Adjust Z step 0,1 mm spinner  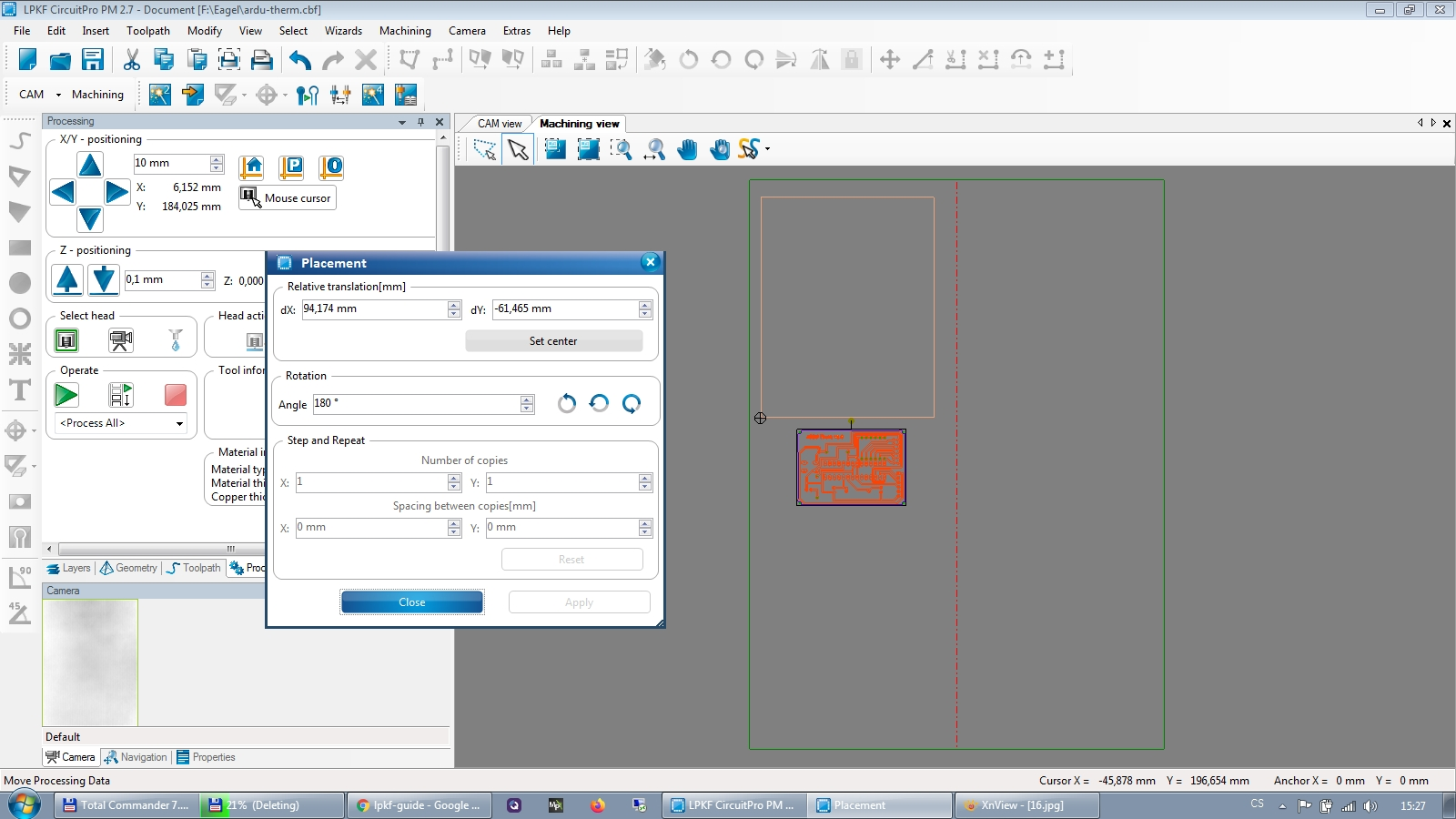[207, 280]
